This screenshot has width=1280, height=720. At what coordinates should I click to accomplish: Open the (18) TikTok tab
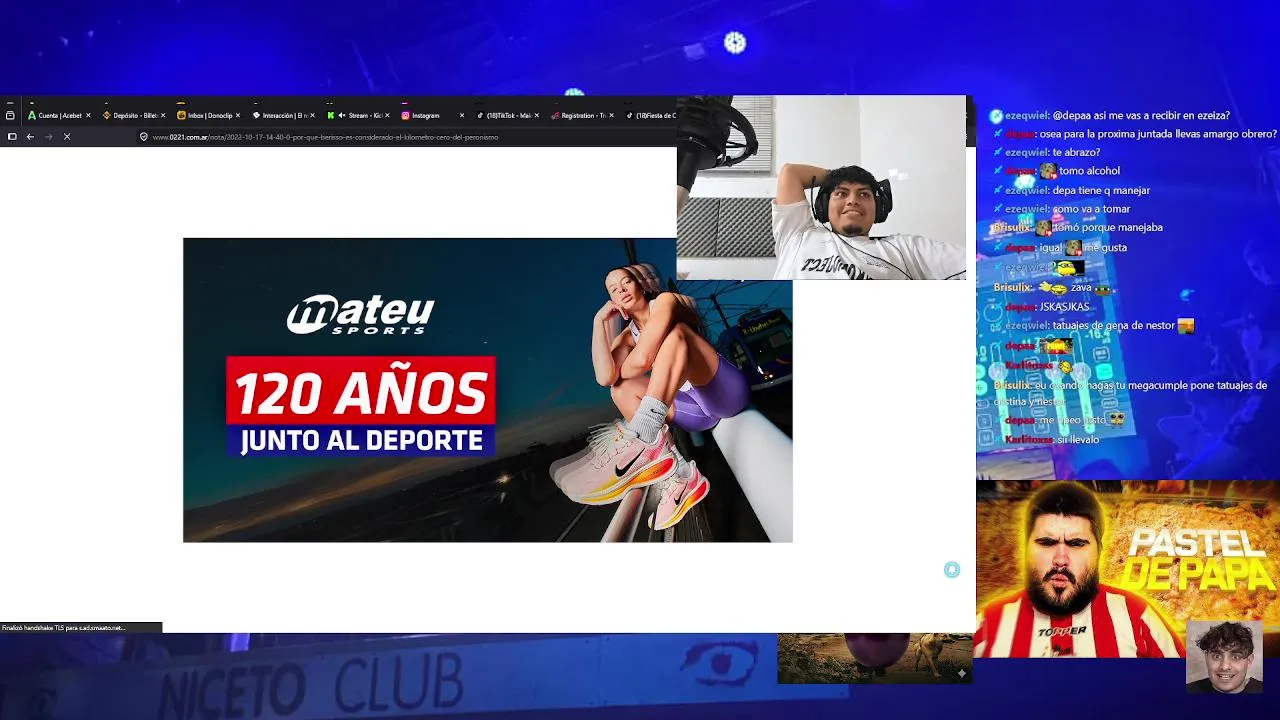pyautogui.click(x=508, y=115)
